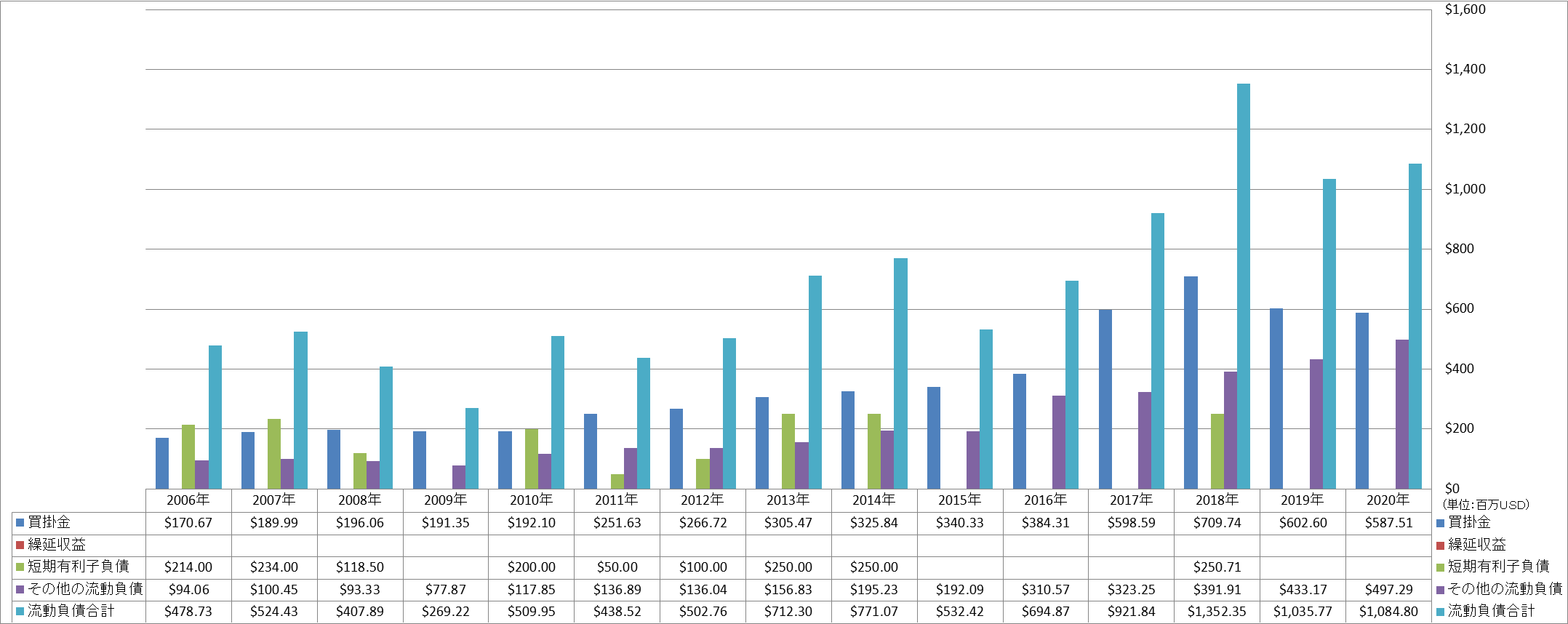
Task: Select the $118.50 cell for 2008年
Action: pos(360,567)
